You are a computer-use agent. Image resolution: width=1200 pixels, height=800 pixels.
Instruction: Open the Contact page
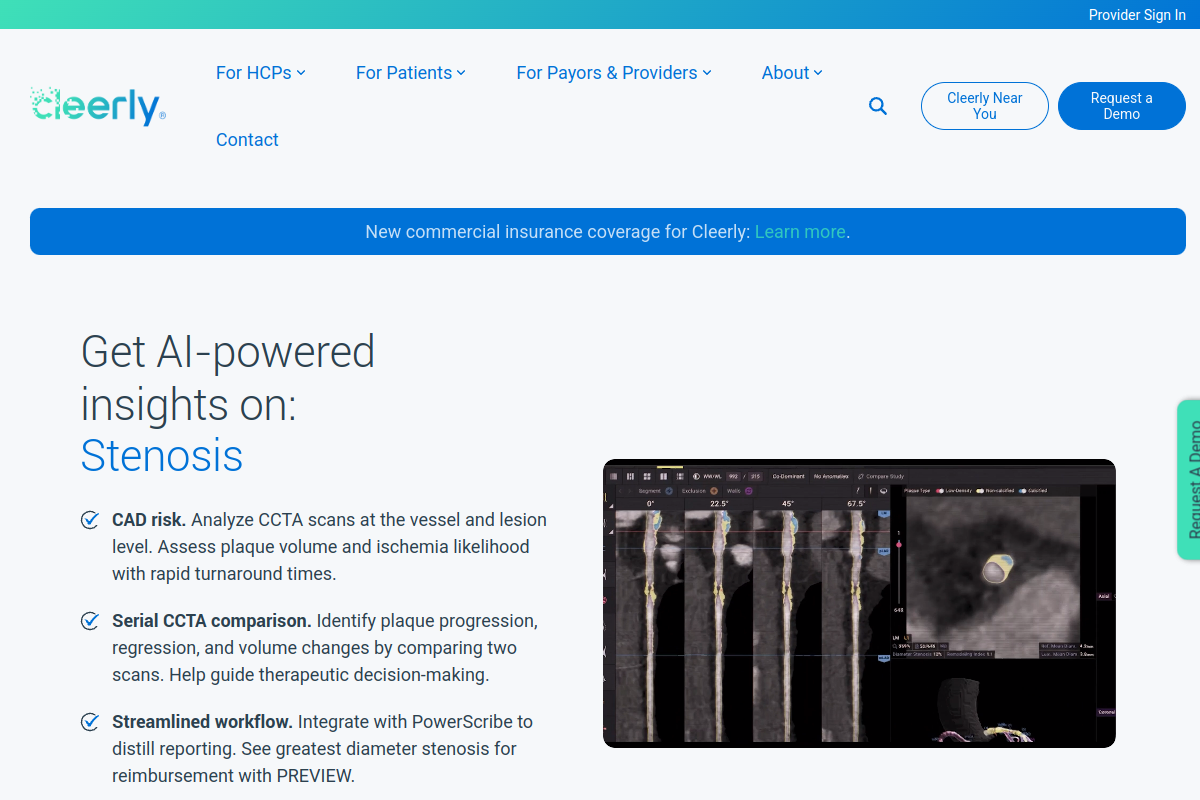point(247,140)
